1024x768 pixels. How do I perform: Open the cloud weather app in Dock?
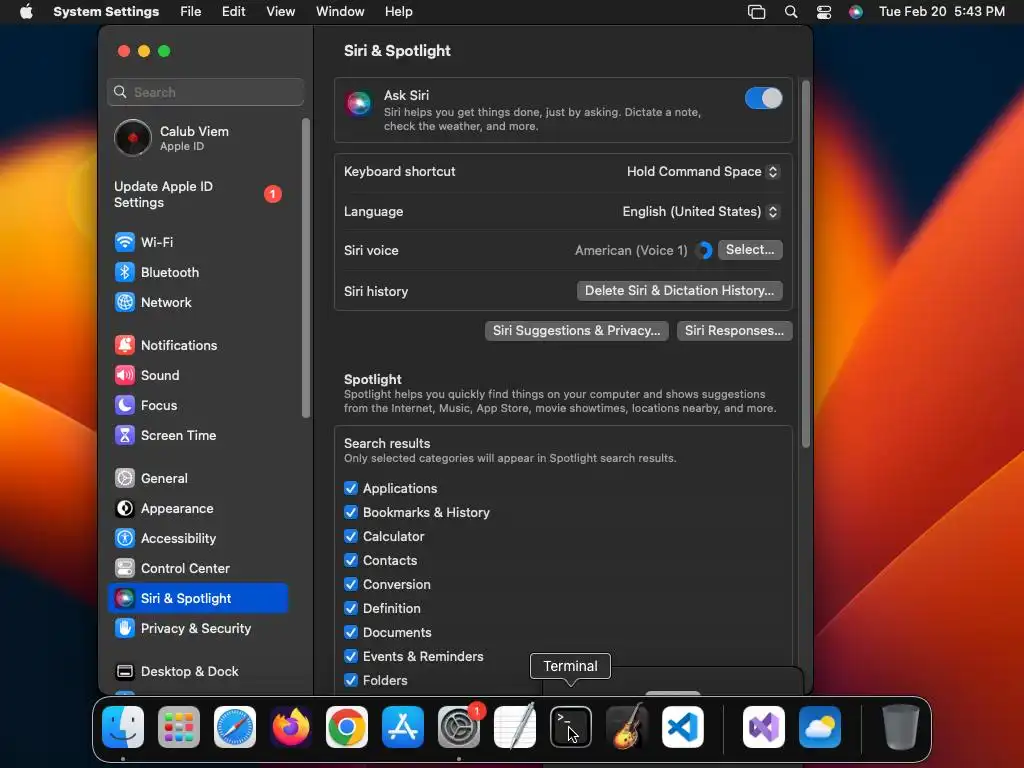click(x=820, y=727)
